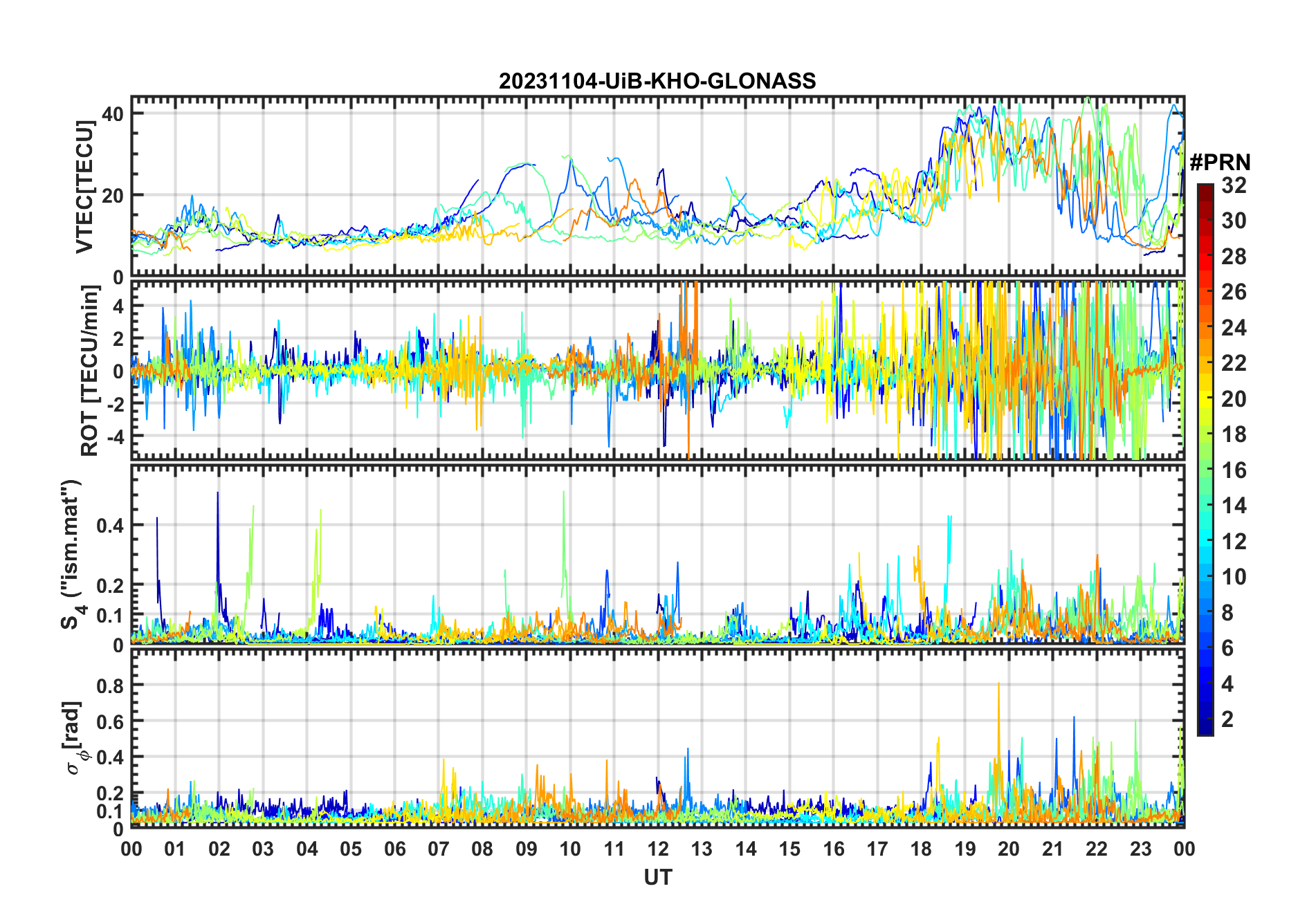Click the 14 tick on the PRN colorbar
Screen dimensions: 1316x920
coord(1234,506)
